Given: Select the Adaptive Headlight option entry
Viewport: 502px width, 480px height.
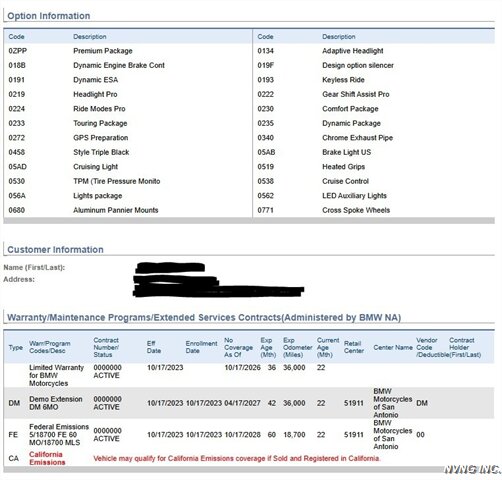Looking at the screenshot, I should pos(353,51).
